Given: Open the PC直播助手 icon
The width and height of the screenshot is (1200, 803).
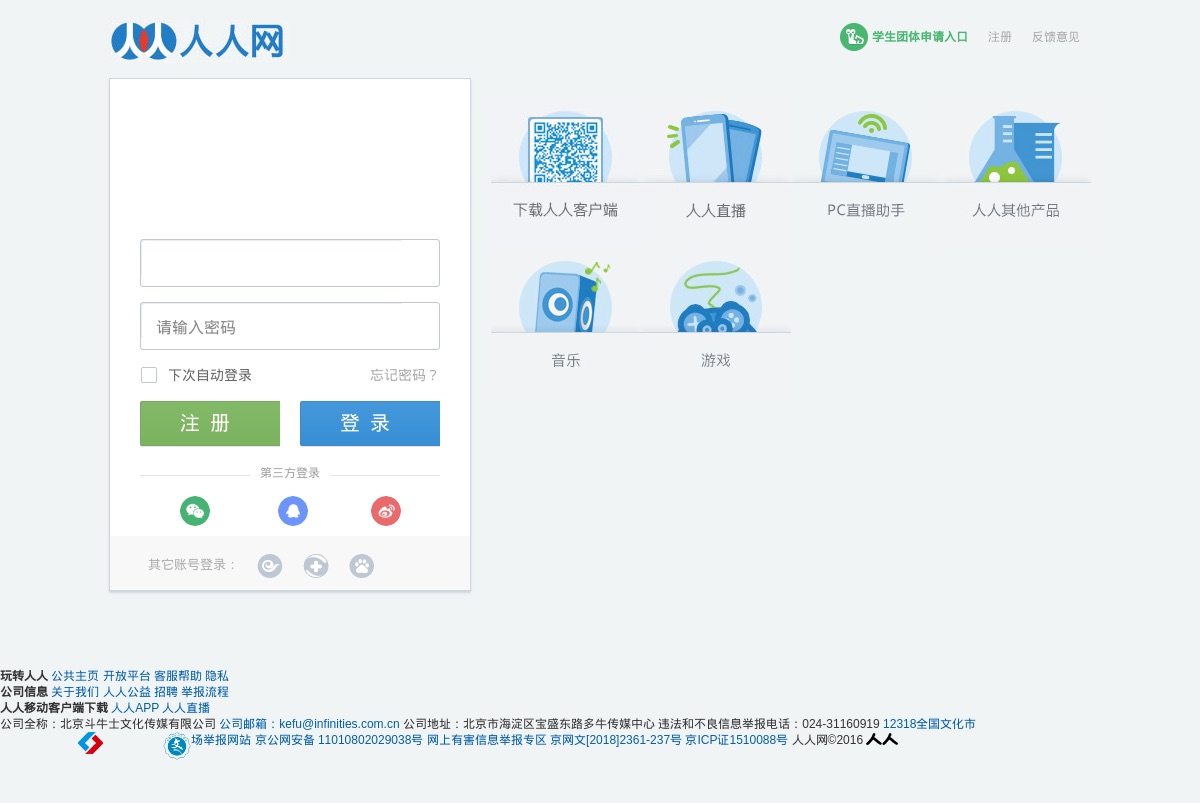Looking at the screenshot, I should [865, 146].
